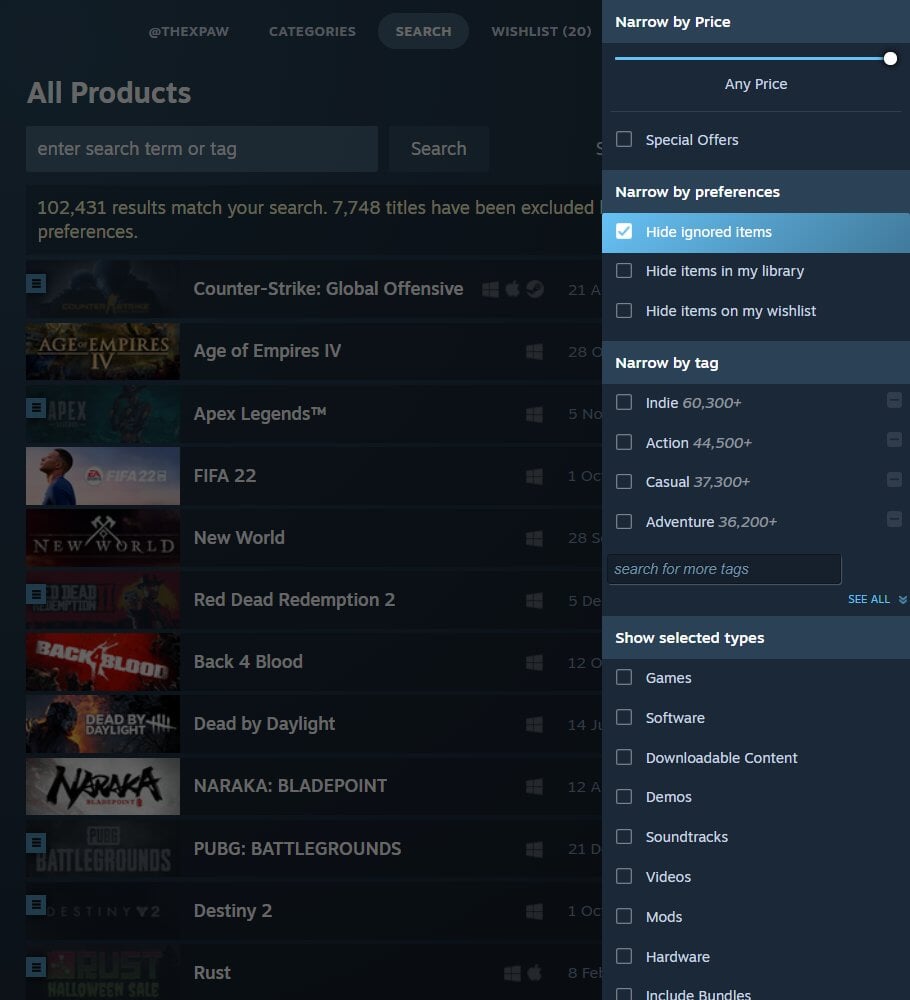
Task: Open the Back 4 Blood result
Action: (248, 661)
